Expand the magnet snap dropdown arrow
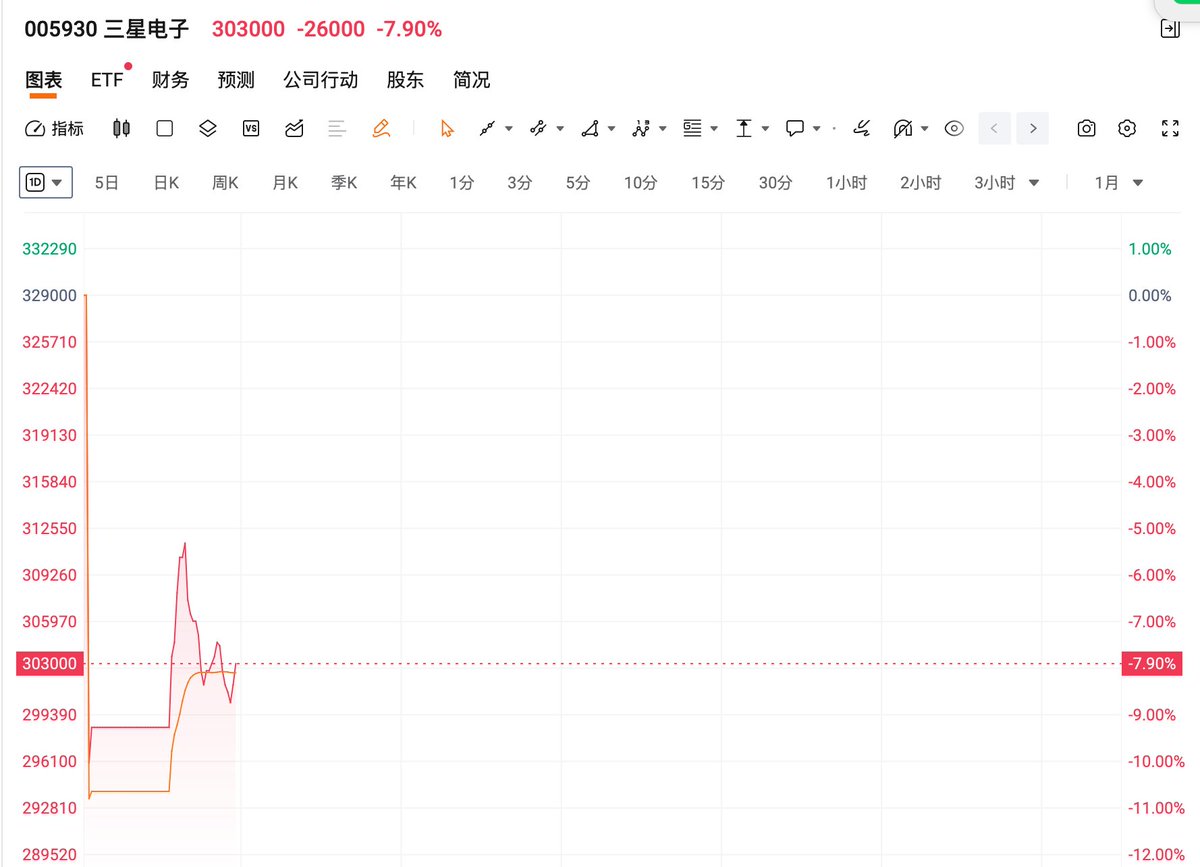This screenshot has height=867, width=1200. click(x=925, y=128)
